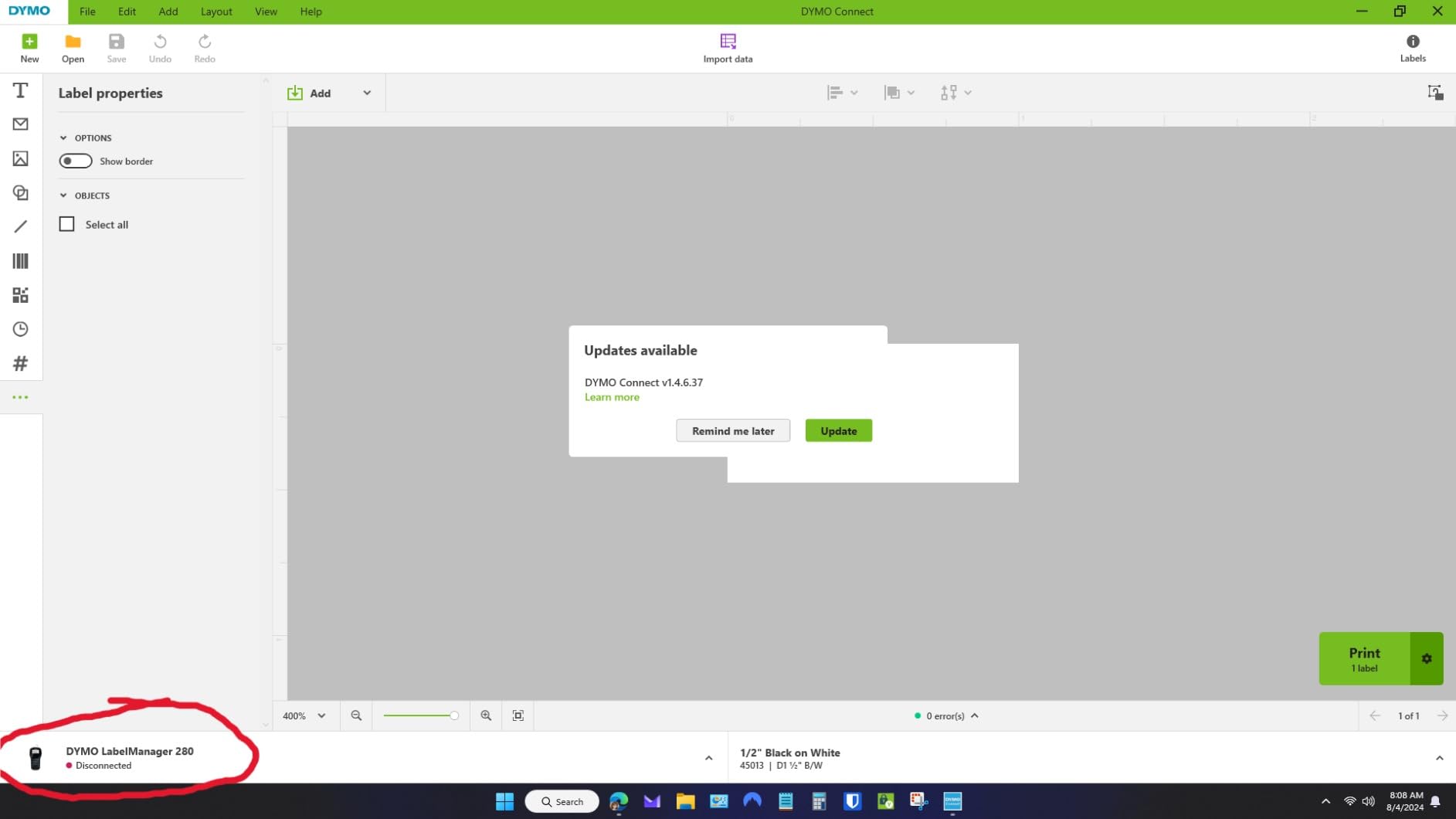Click the zoom slider handle
Viewport: 1456px width, 819px height.
pos(454,715)
